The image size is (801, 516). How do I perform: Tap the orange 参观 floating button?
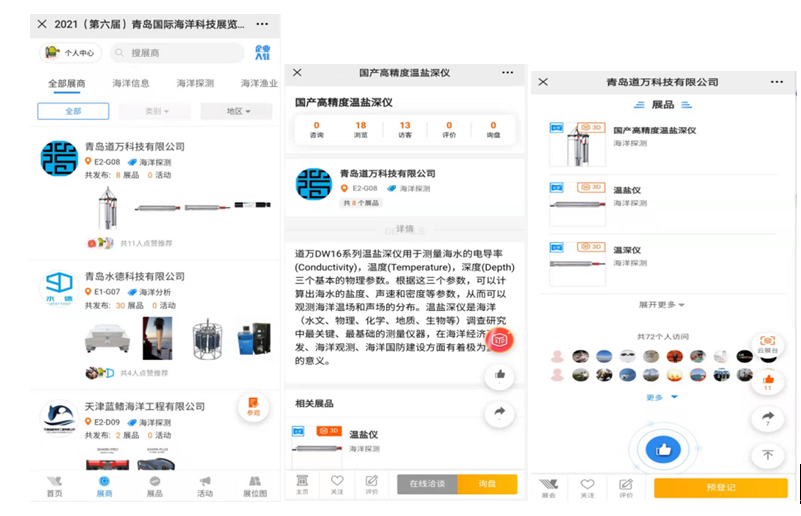point(253,407)
